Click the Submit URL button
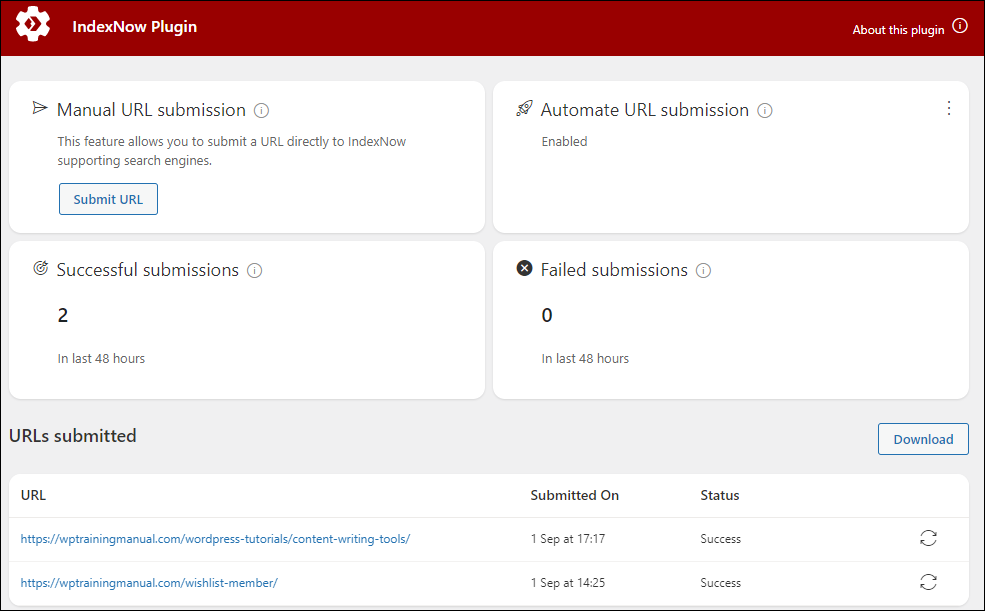The width and height of the screenshot is (985, 611). 108,199
